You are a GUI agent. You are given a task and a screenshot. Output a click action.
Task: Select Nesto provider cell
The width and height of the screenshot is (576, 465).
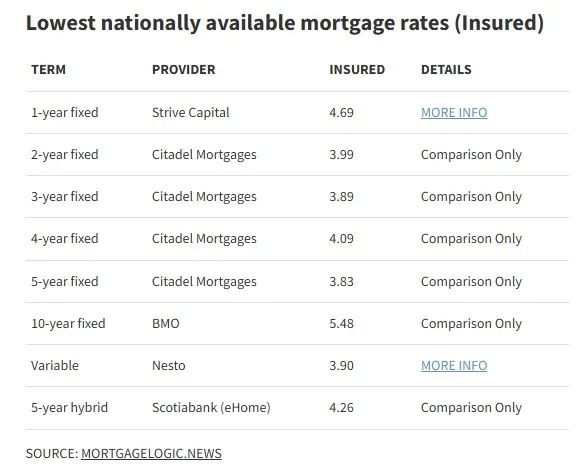click(x=169, y=365)
